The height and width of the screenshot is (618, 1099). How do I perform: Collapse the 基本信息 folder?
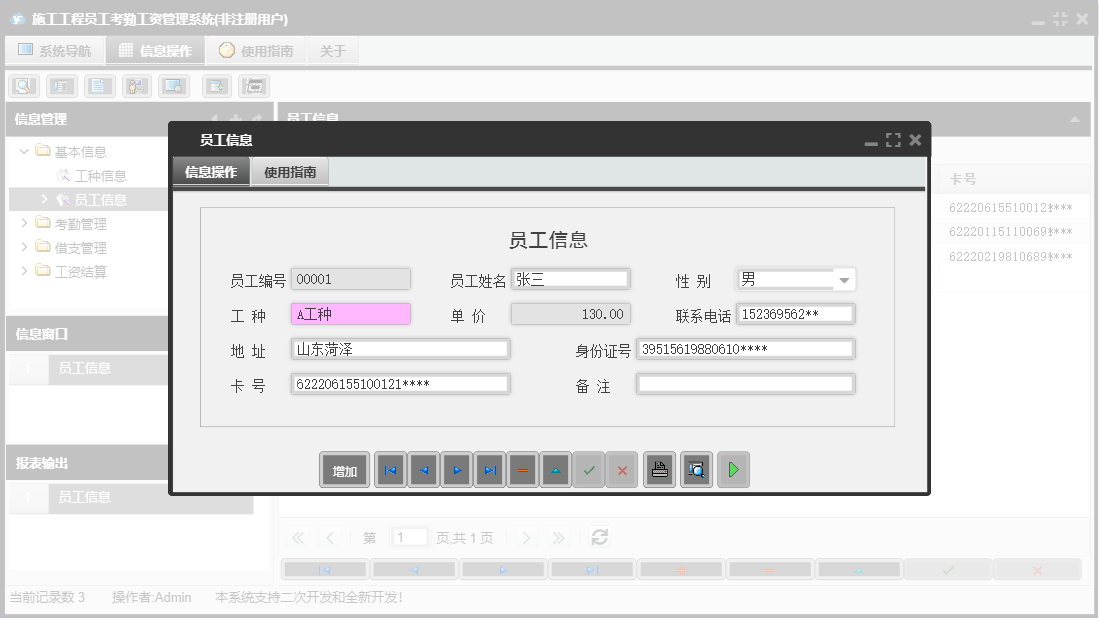(24, 151)
